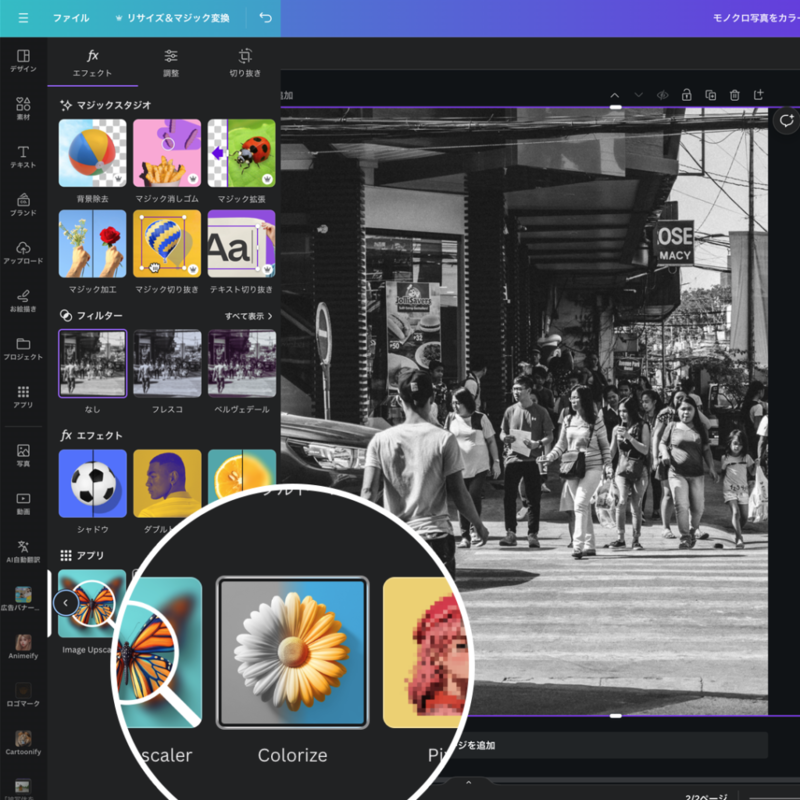
Task: Open 動画 in the sidebar
Action: coord(23,503)
